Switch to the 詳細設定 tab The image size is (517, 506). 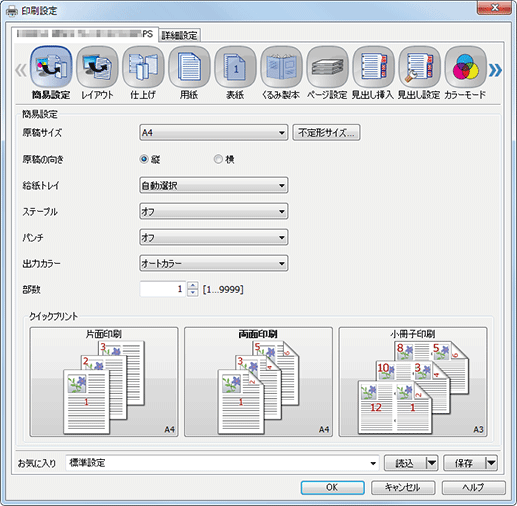(x=179, y=35)
